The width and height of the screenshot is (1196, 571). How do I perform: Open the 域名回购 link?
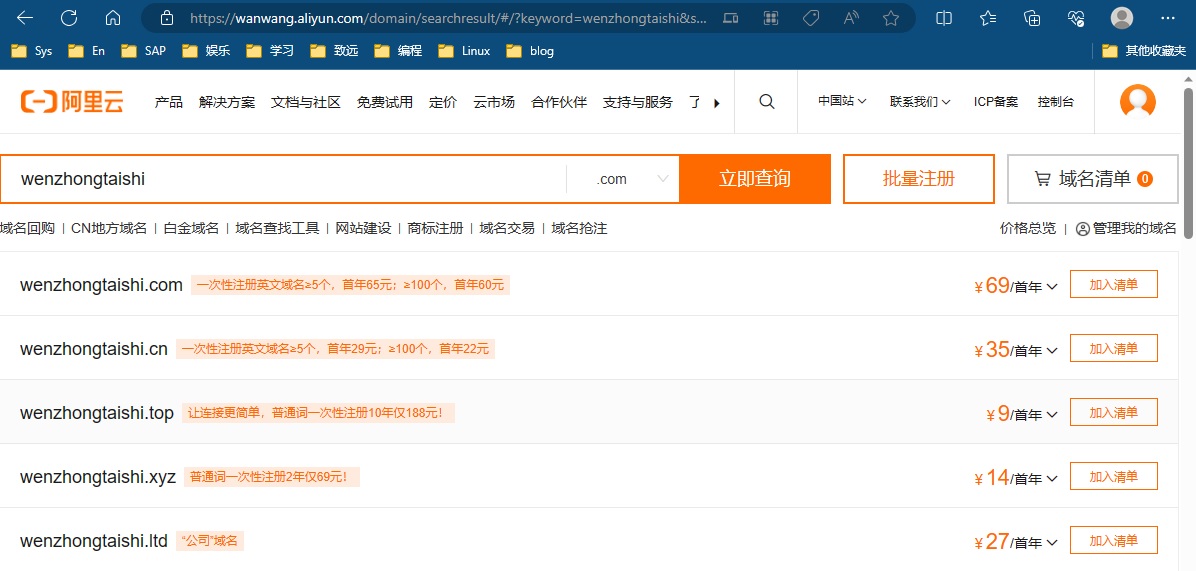click(27, 228)
